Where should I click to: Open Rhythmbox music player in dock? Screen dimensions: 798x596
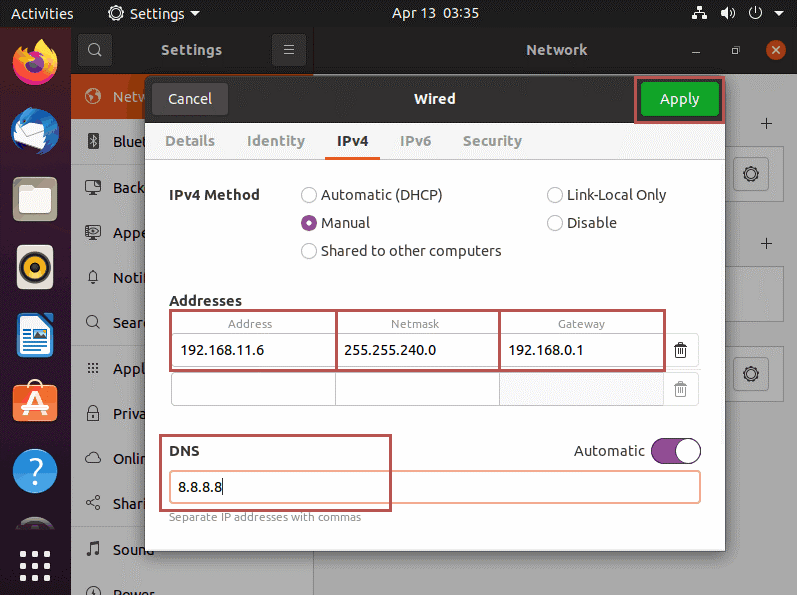[x=35, y=267]
